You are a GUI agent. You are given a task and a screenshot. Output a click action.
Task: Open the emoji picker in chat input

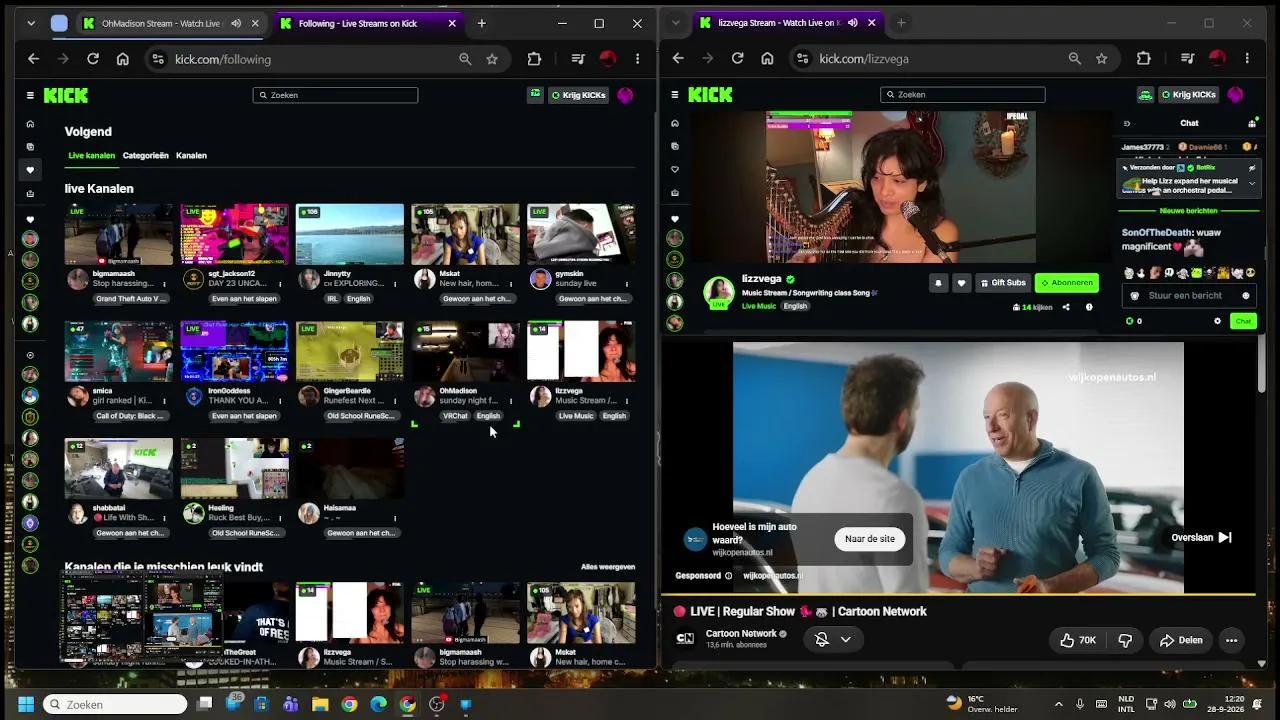point(1245,296)
